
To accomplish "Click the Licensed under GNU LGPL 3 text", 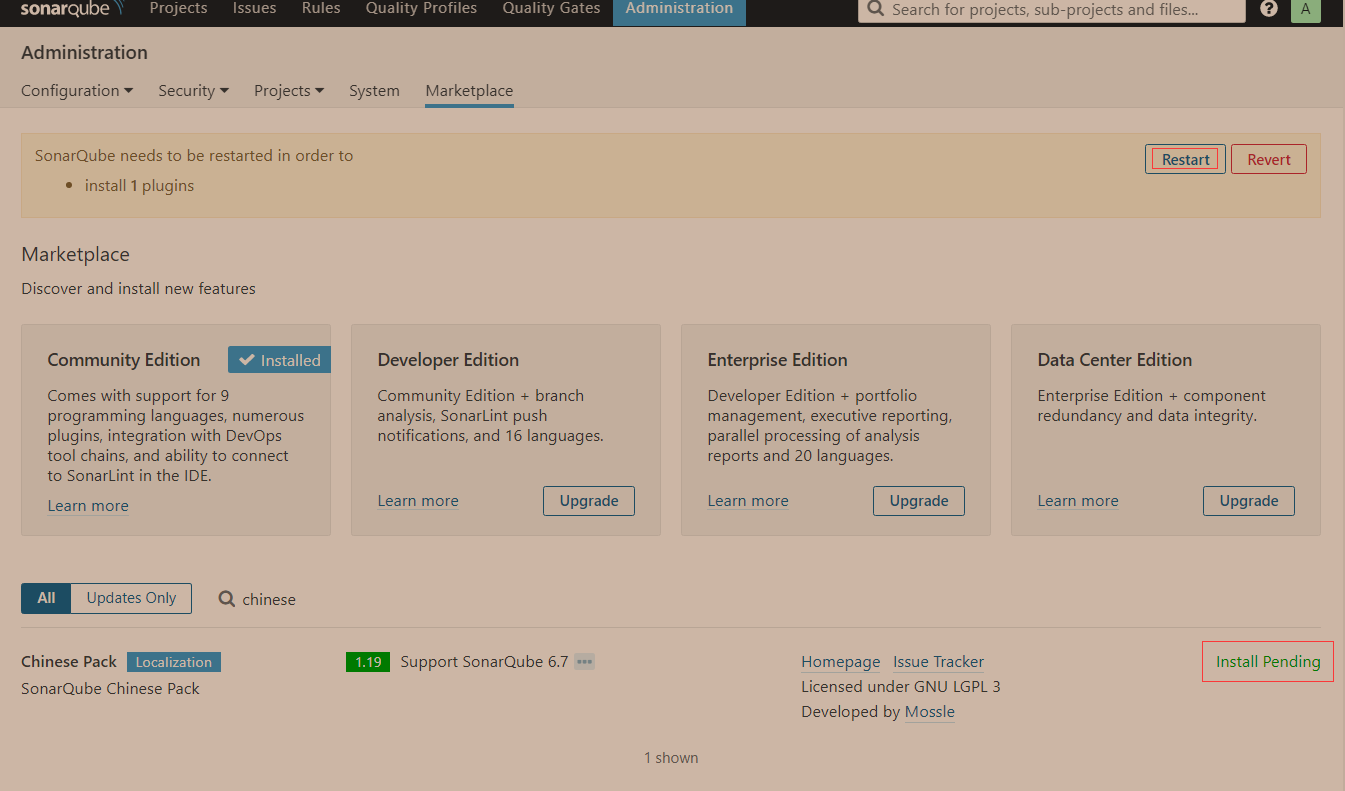I will point(901,687).
